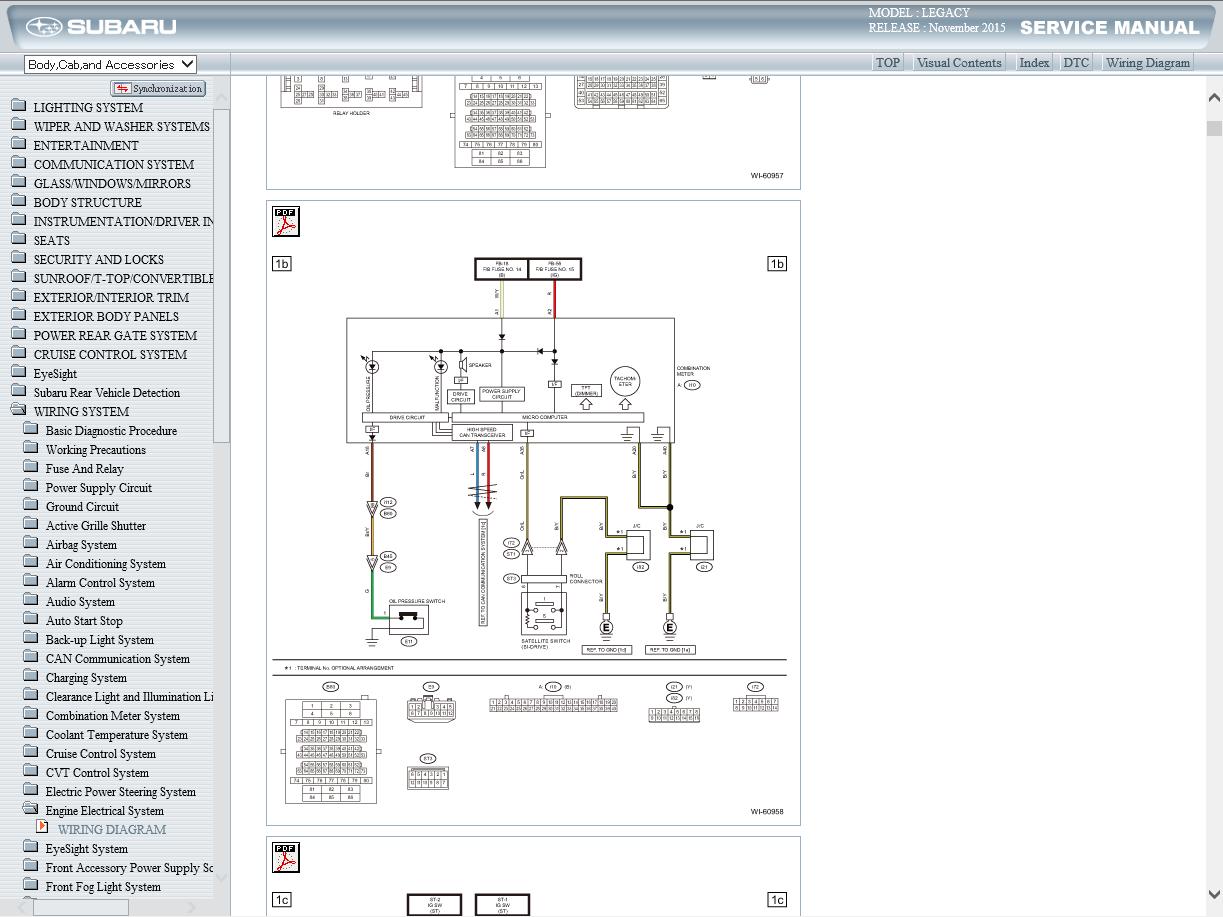This screenshot has height=917, width=1223.
Task: Open SEATS folder icon
Action: click(x=19, y=239)
